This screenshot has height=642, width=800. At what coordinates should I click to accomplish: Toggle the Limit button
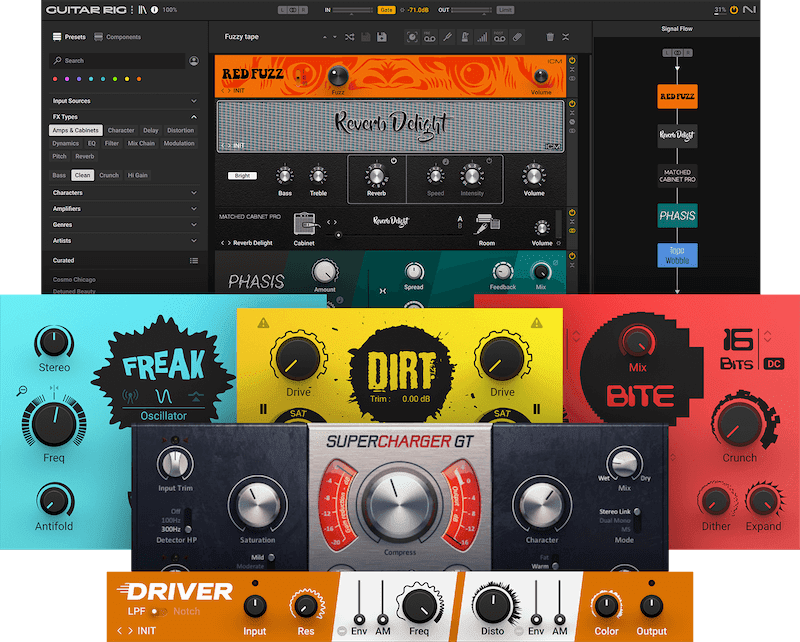click(505, 10)
